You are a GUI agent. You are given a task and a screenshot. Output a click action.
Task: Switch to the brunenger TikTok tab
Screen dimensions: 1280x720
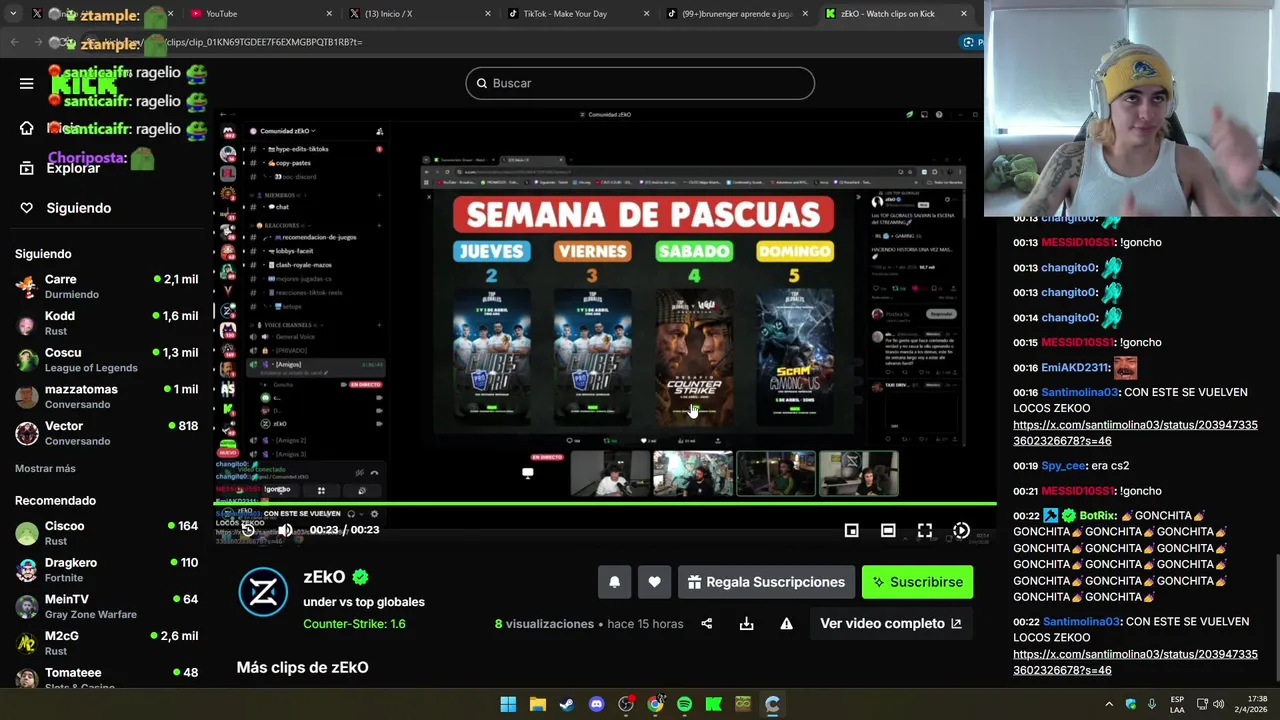coord(737,14)
